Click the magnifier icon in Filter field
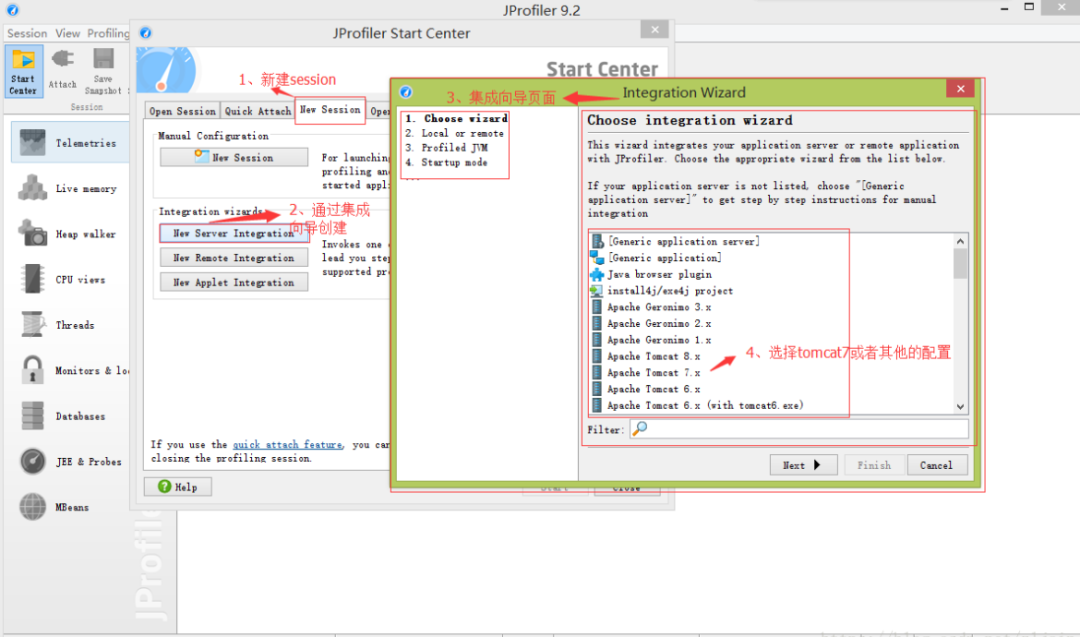 point(640,429)
